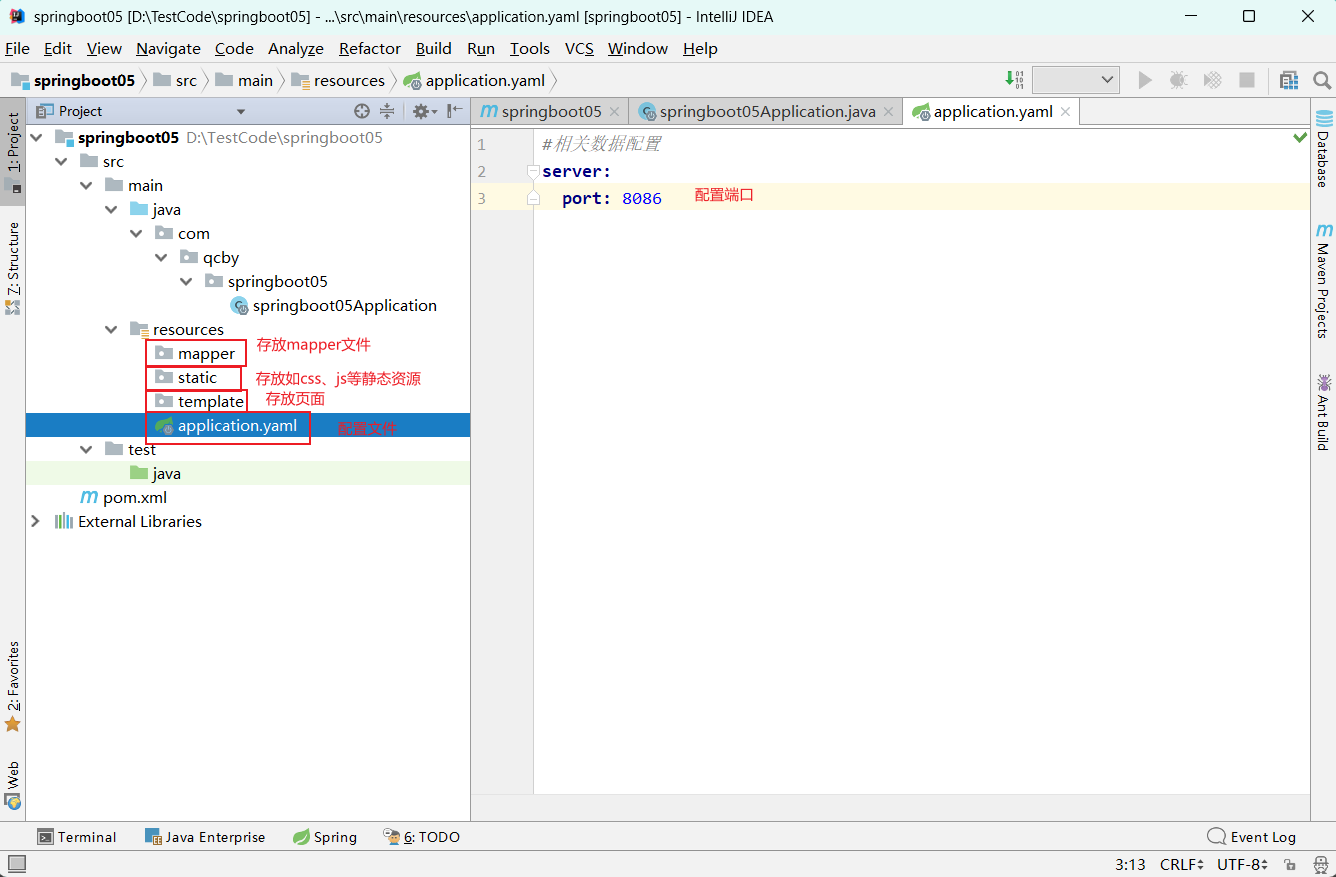Open the Navigate menu
This screenshot has width=1336, height=877.
pos(168,48)
